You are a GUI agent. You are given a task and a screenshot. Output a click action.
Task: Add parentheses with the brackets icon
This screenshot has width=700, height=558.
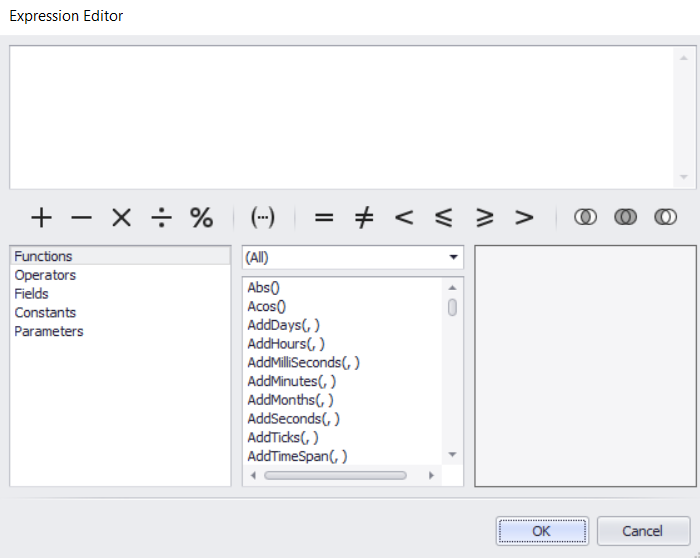pyautogui.click(x=263, y=217)
